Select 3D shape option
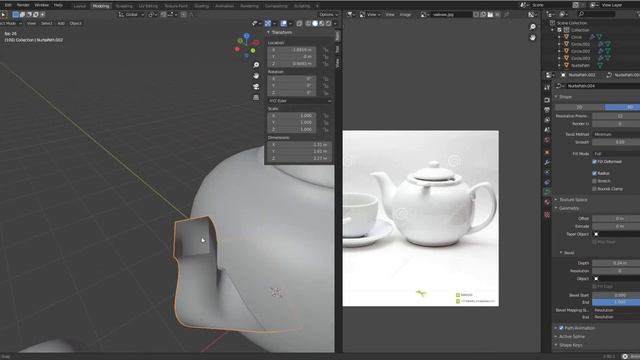 coord(622,107)
